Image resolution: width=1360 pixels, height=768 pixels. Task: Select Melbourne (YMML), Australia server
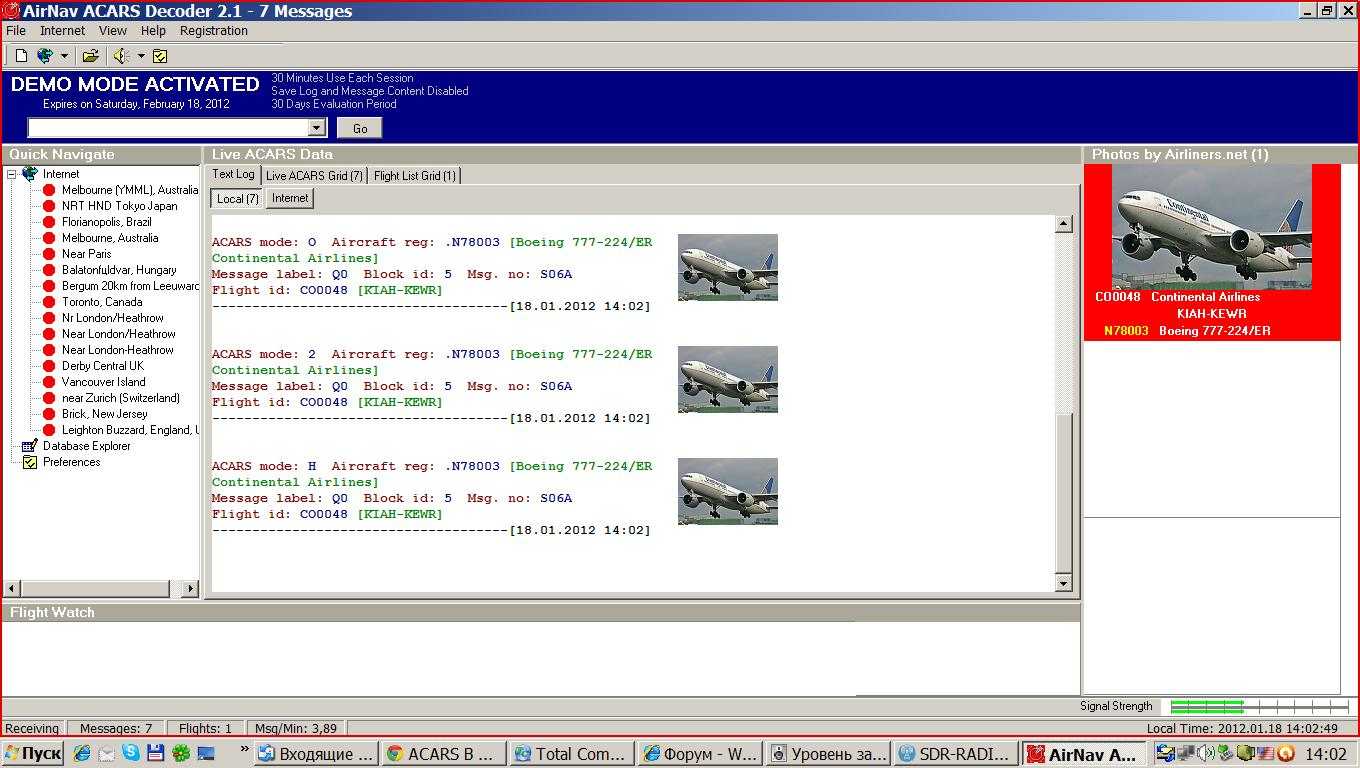point(130,190)
